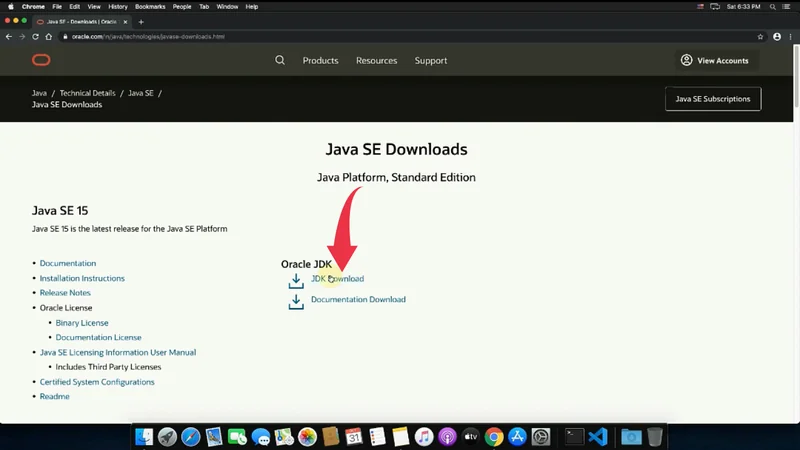
Task: Click the View Accounts button
Action: click(x=714, y=60)
